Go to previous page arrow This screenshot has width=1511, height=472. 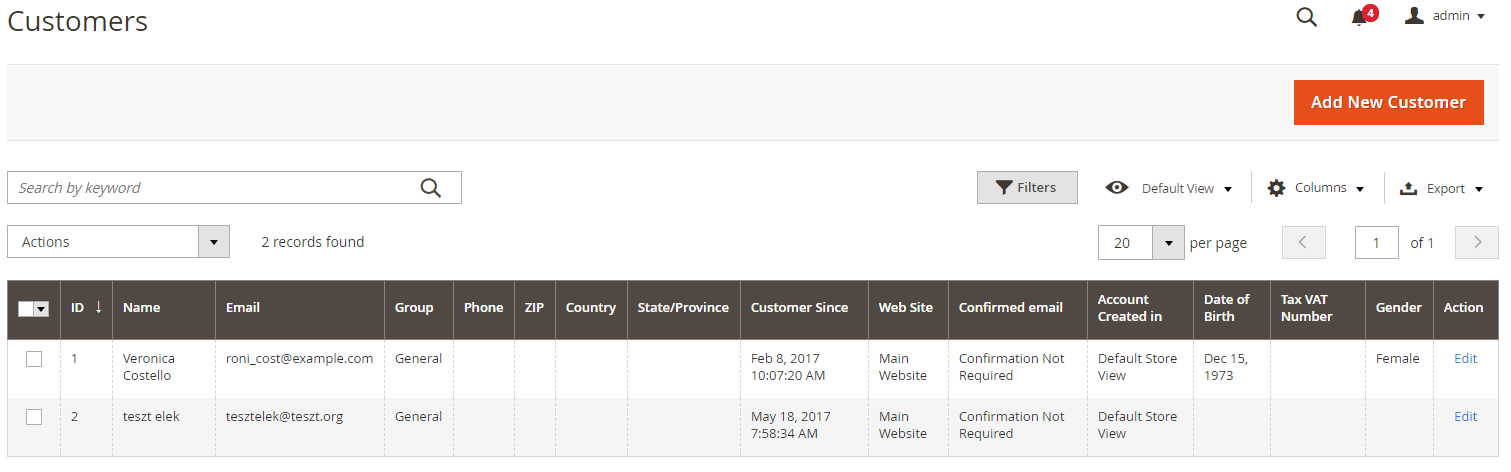(1304, 242)
